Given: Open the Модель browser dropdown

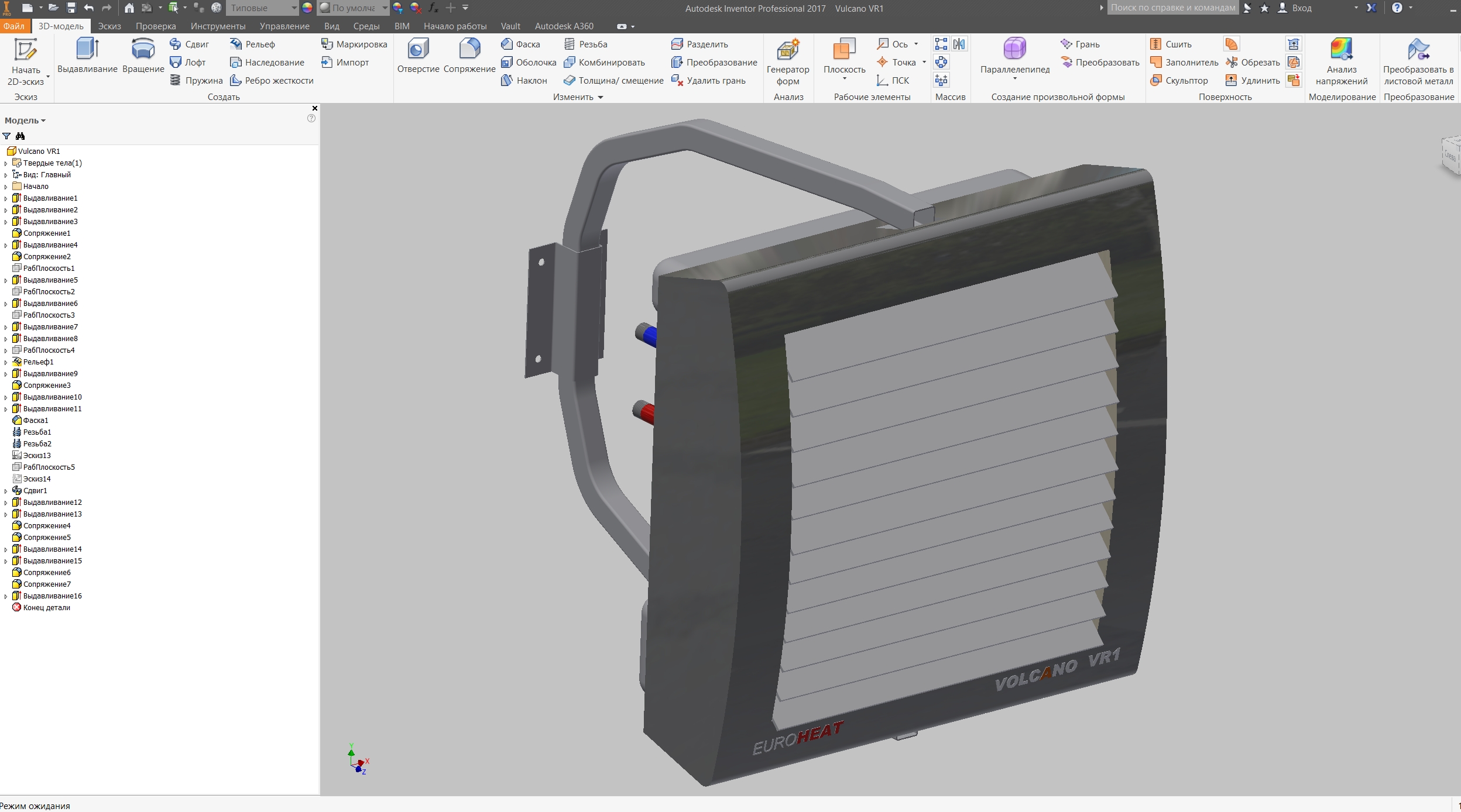Looking at the screenshot, I should pyautogui.click(x=25, y=121).
